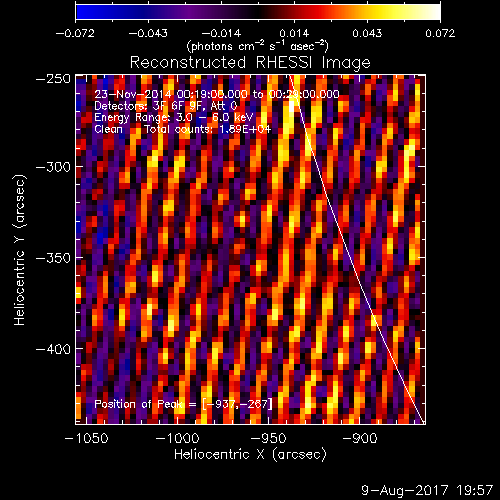Click the color bar label -0.072
This screenshot has width=500, height=500.
[75, 33]
